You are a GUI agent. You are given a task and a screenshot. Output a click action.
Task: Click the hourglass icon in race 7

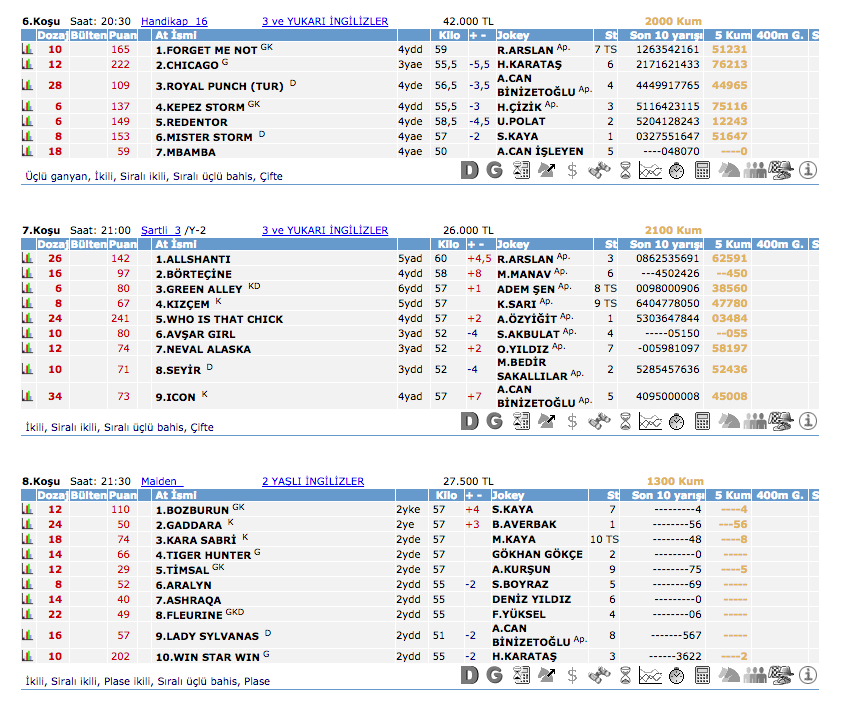[624, 422]
